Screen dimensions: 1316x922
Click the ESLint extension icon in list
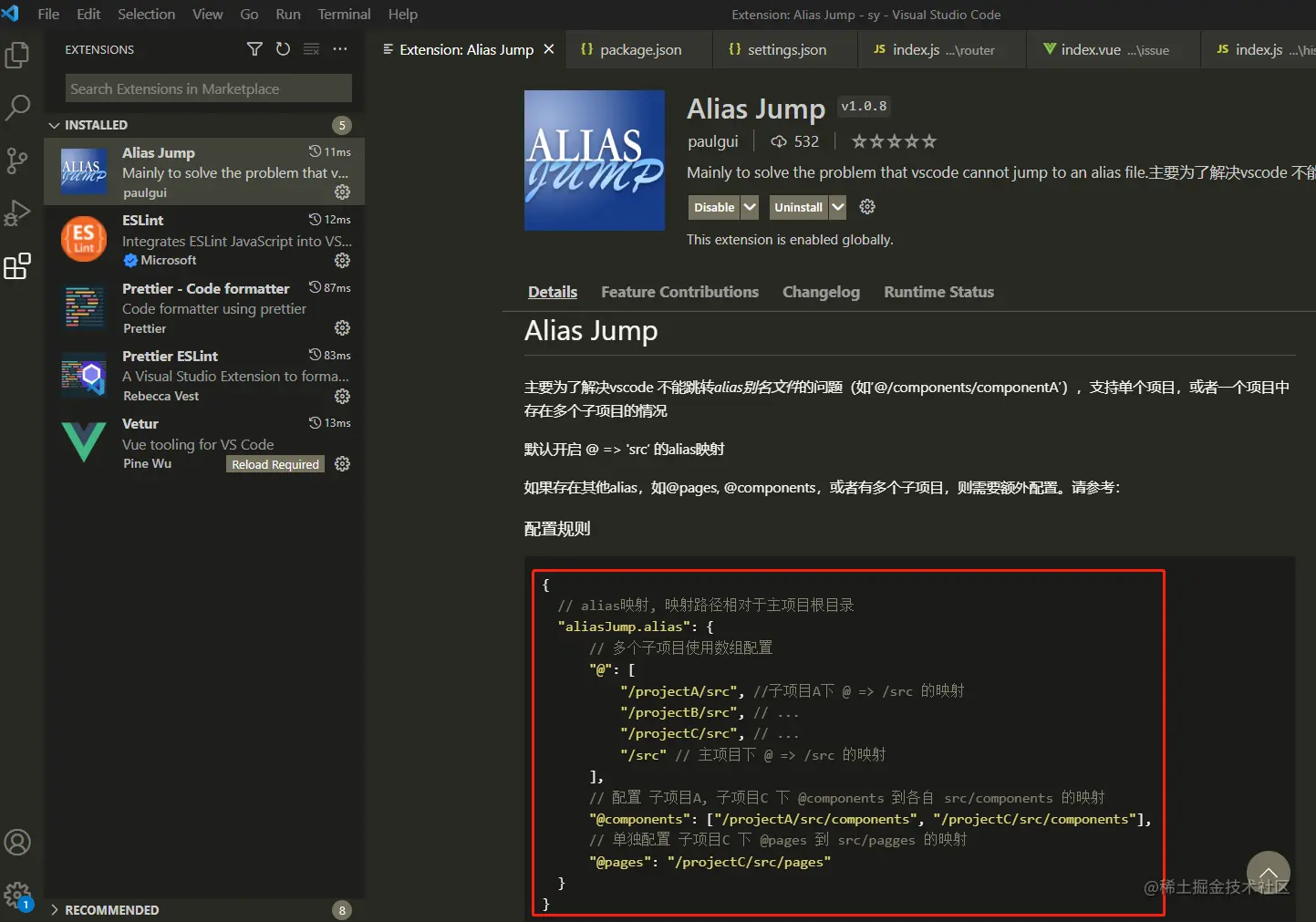[x=84, y=239]
